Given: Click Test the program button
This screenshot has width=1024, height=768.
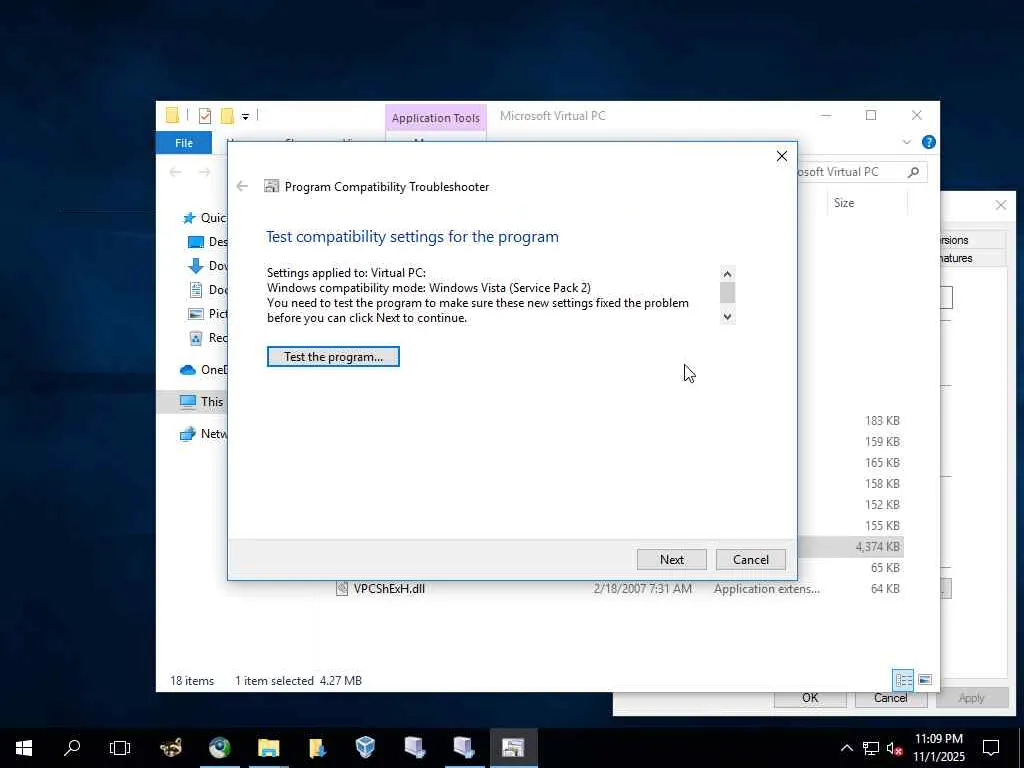Looking at the screenshot, I should [333, 357].
